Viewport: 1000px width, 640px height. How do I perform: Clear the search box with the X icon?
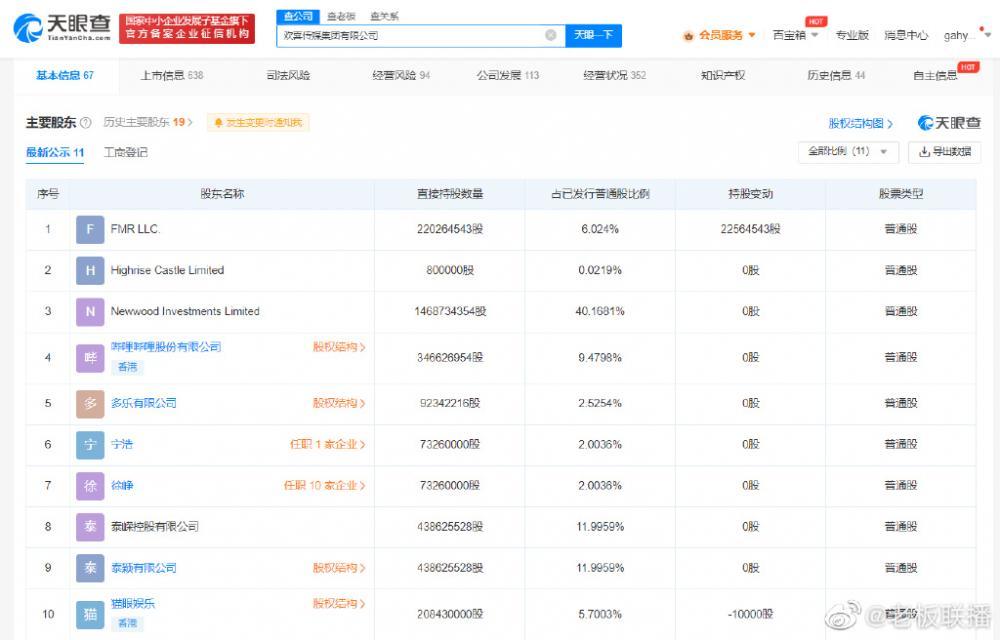pos(551,35)
